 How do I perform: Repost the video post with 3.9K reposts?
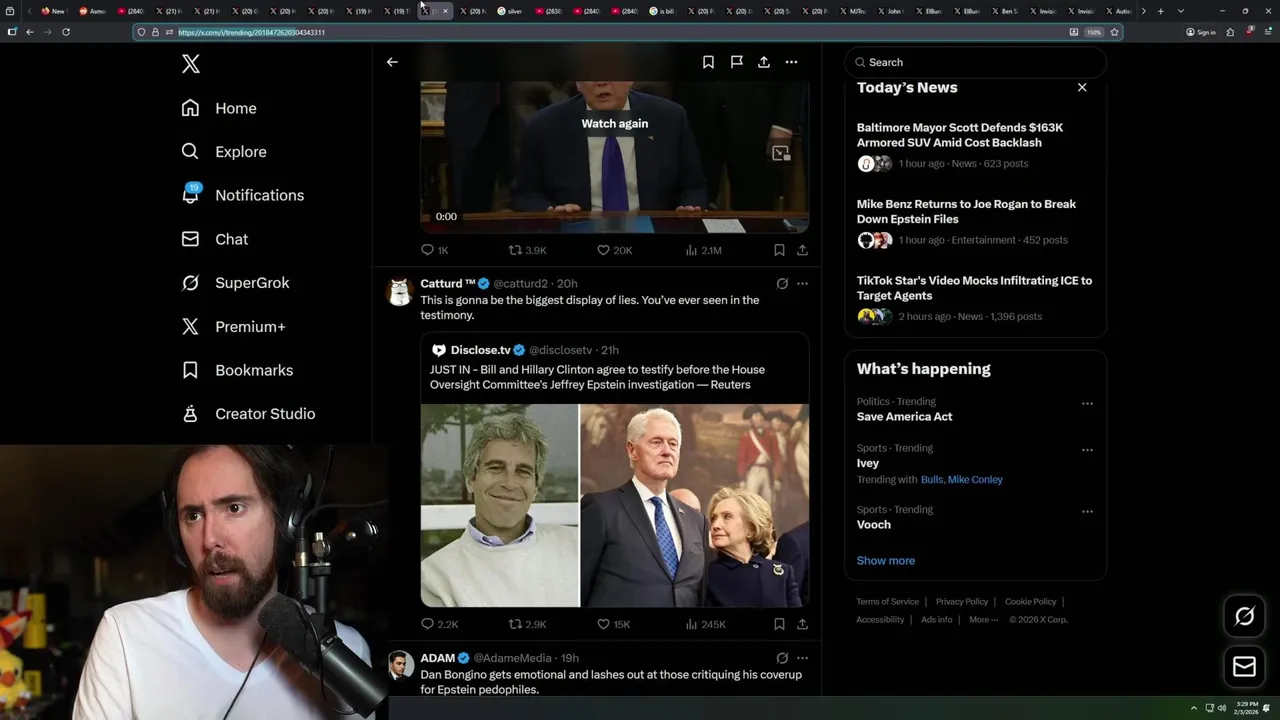[528, 250]
